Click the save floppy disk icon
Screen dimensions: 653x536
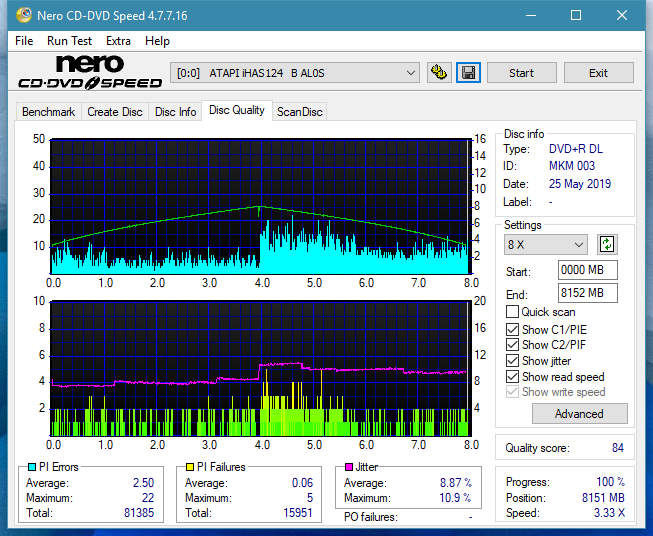coord(468,73)
